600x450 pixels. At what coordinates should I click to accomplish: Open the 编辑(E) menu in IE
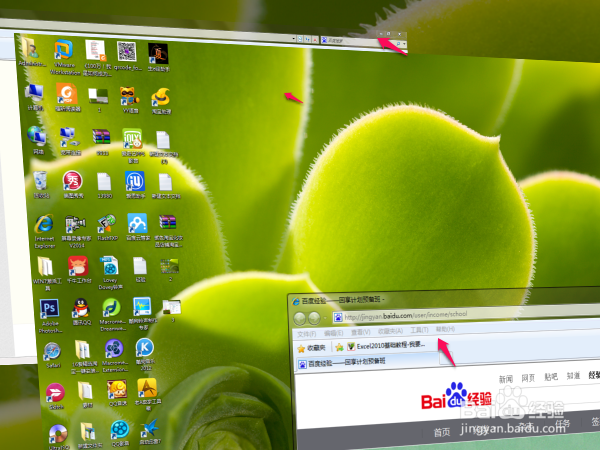point(333,333)
